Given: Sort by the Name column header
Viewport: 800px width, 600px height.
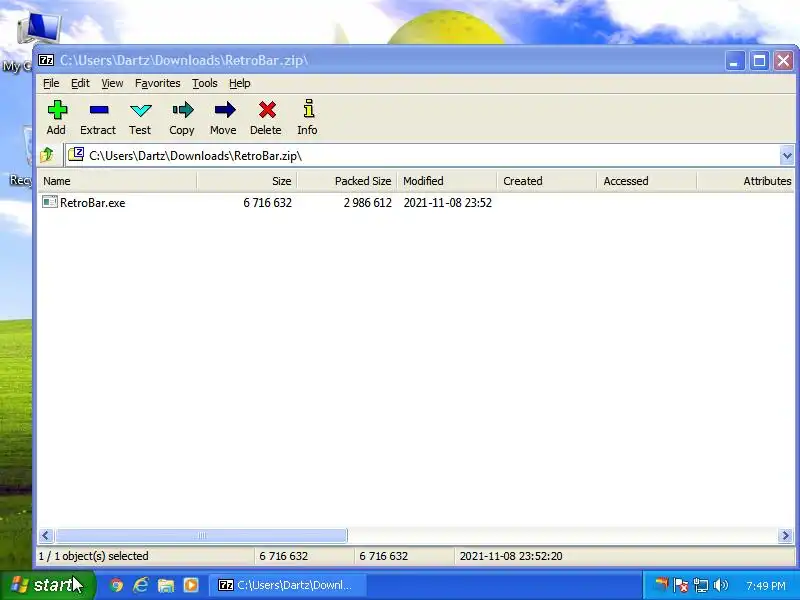Looking at the screenshot, I should pos(117,181).
